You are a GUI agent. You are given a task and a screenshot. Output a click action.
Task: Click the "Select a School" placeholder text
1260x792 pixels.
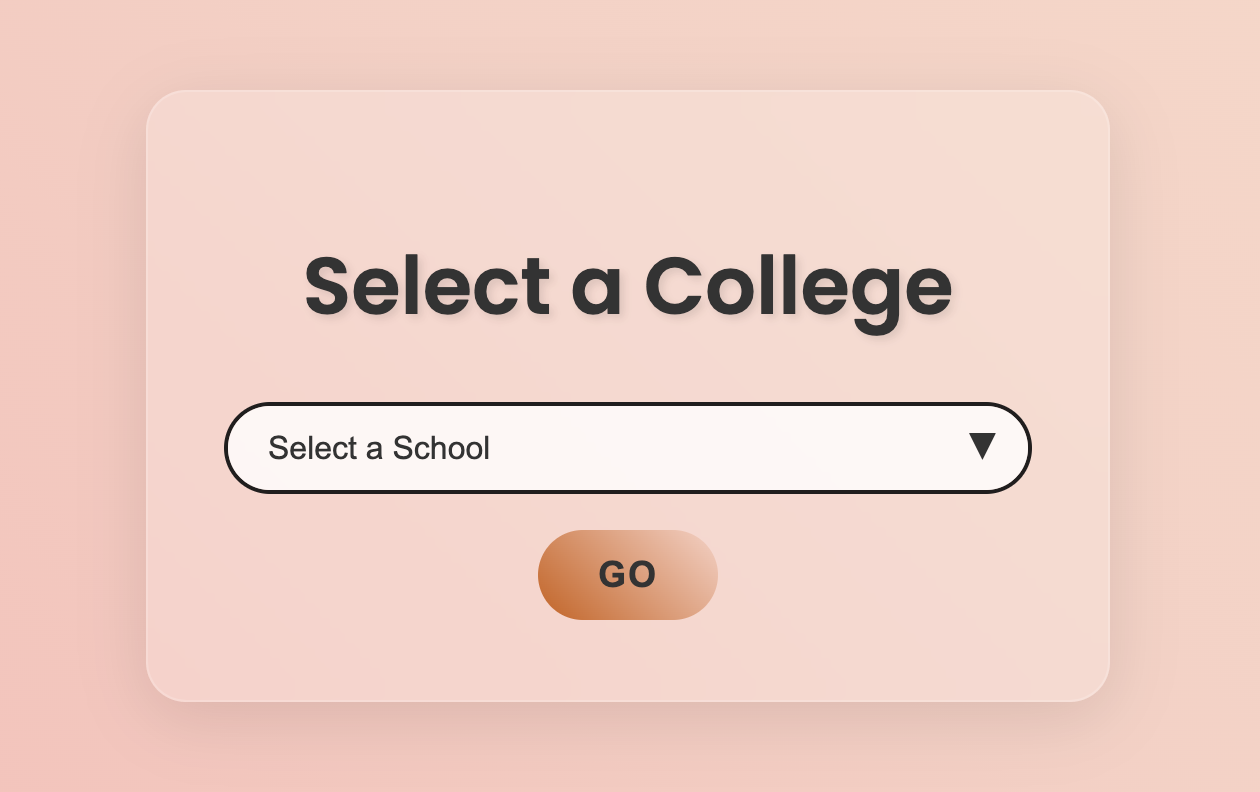(x=379, y=448)
